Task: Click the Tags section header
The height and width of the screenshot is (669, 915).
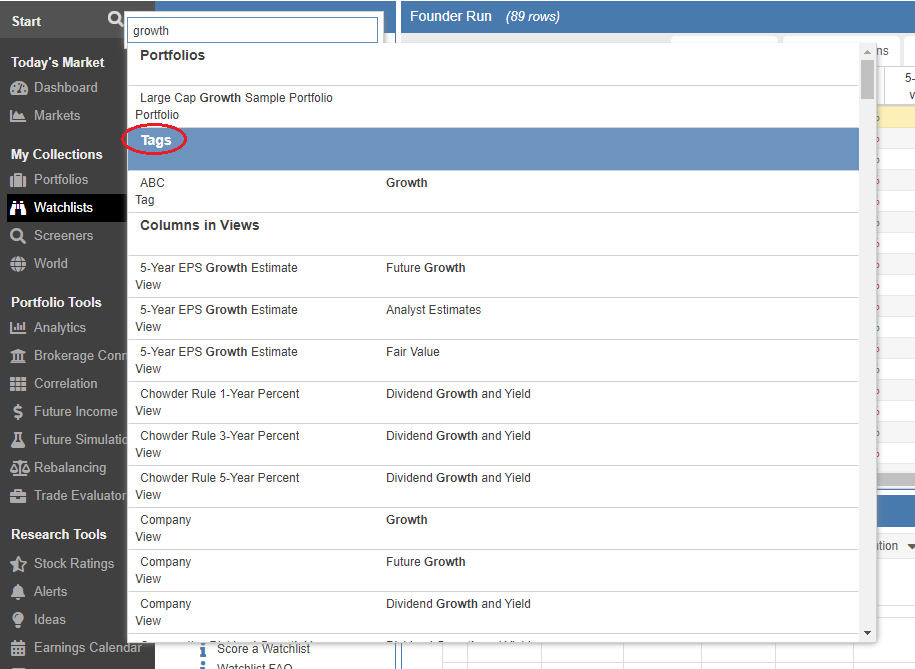Action: click(x=156, y=141)
